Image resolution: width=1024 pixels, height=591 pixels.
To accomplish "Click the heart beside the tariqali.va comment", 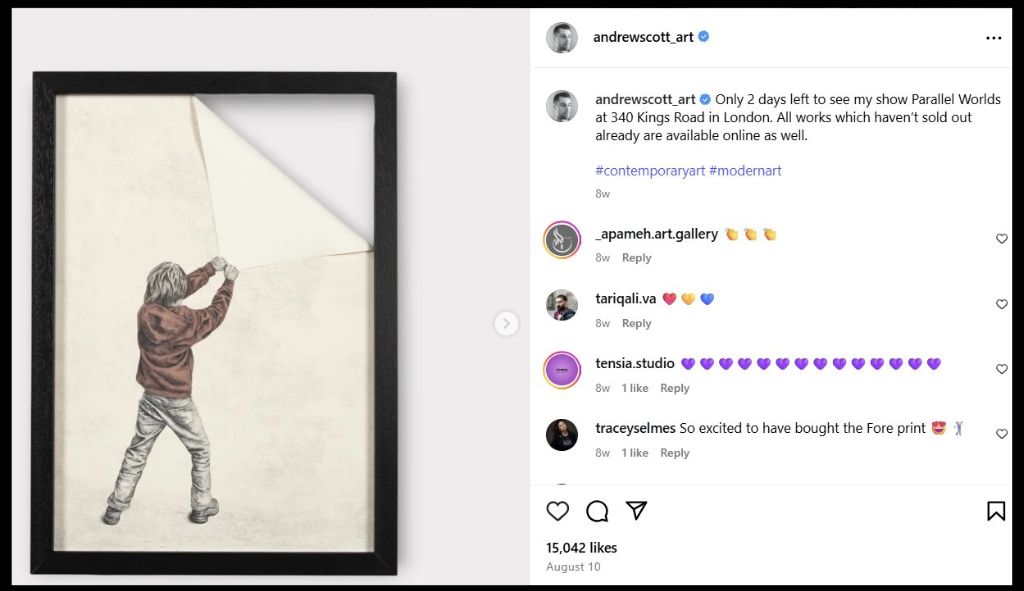I will click(x=1002, y=304).
